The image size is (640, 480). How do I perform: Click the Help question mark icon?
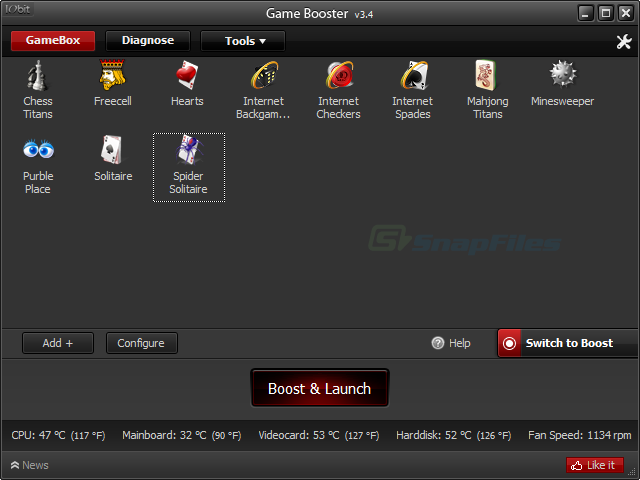438,343
